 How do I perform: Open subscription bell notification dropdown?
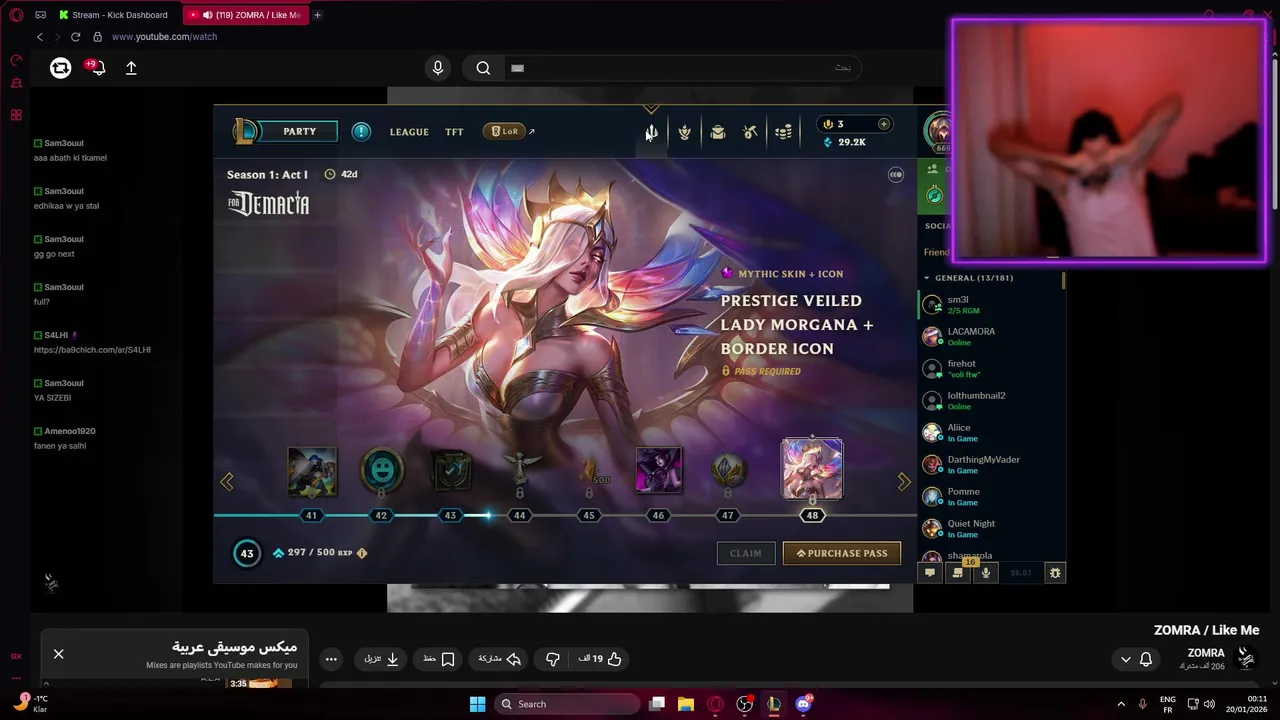coord(1137,659)
